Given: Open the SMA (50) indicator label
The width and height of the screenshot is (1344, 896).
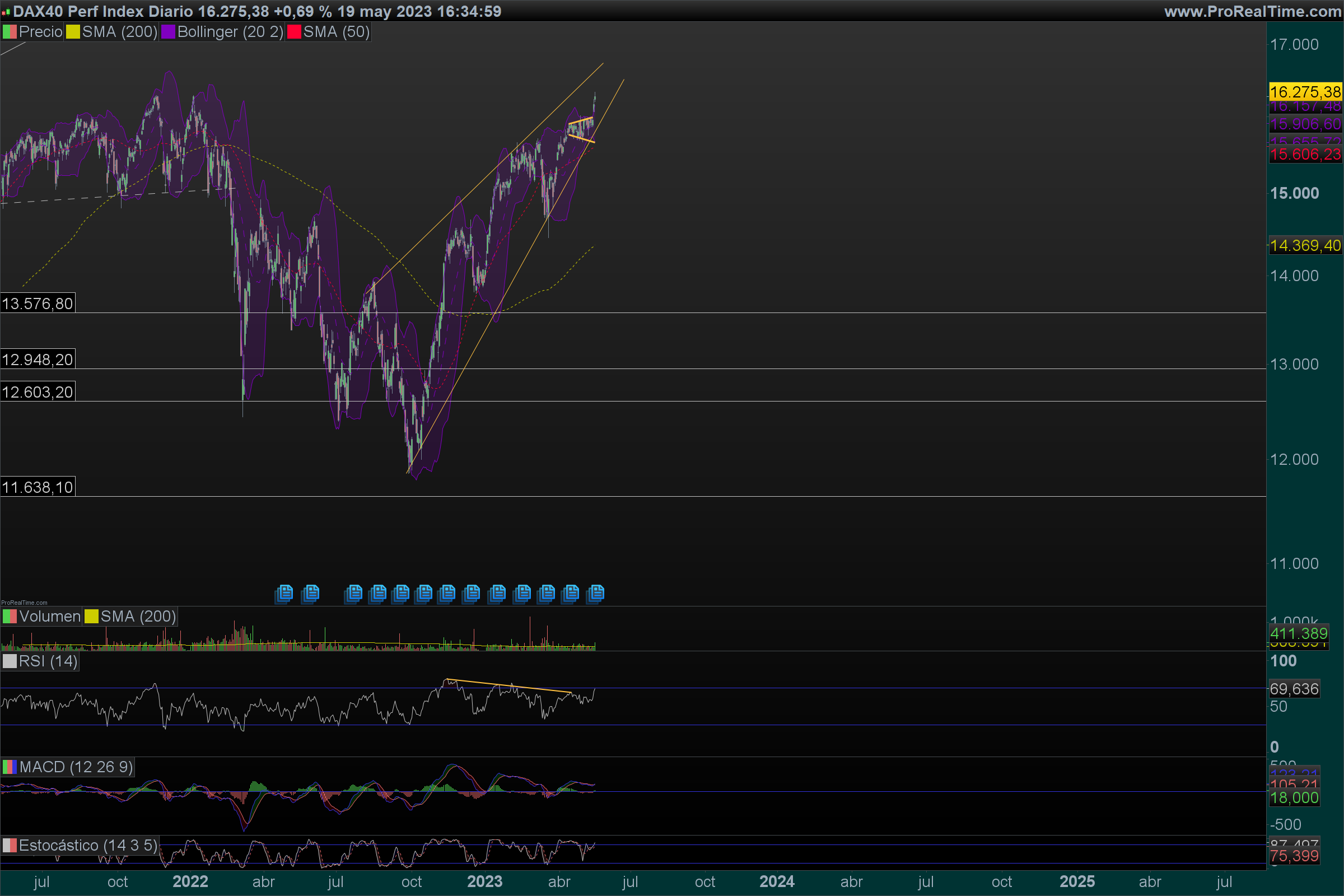Looking at the screenshot, I should click(336, 32).
